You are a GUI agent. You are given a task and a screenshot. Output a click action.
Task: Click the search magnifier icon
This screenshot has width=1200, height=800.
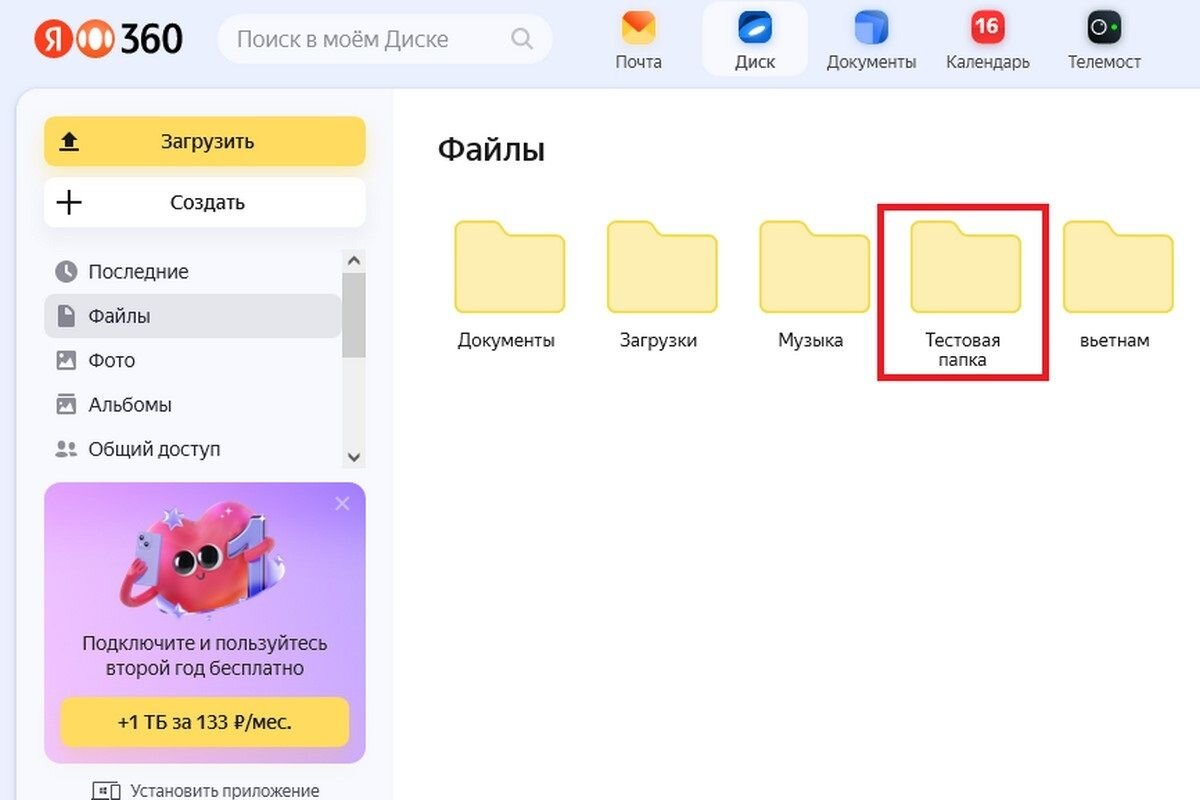(x=522, y=39)
